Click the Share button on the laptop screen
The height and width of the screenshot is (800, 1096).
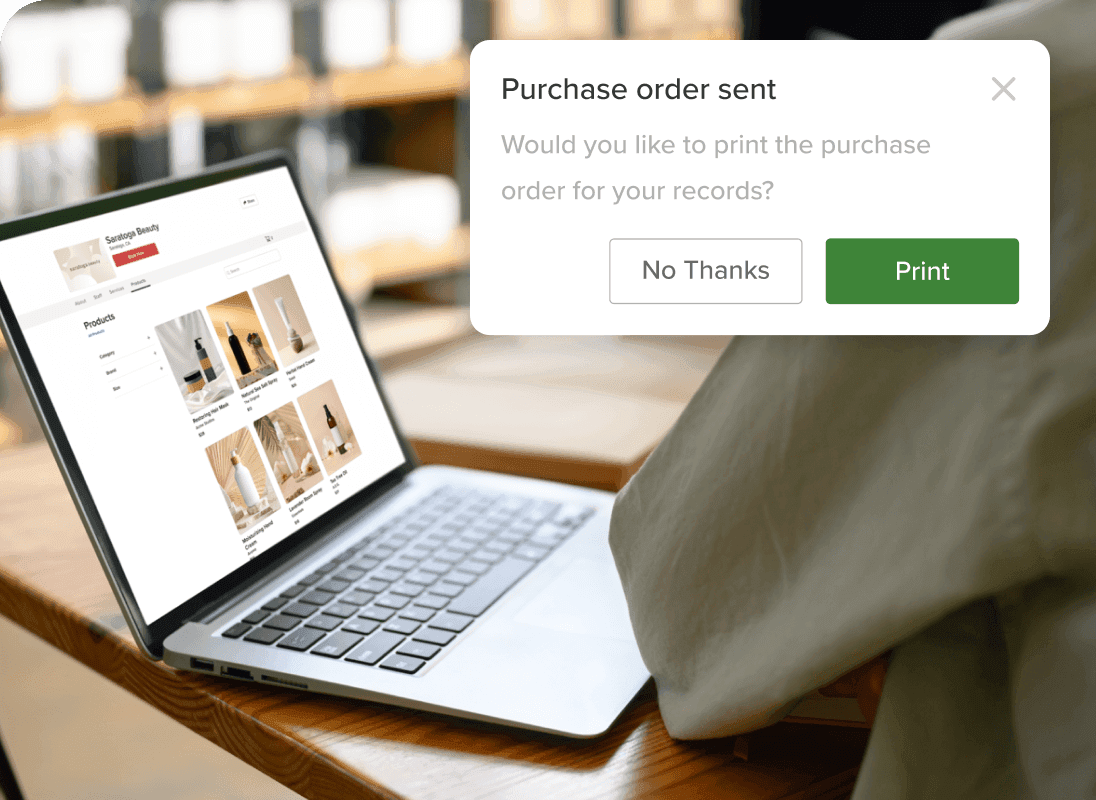click(x=249, y=201)
